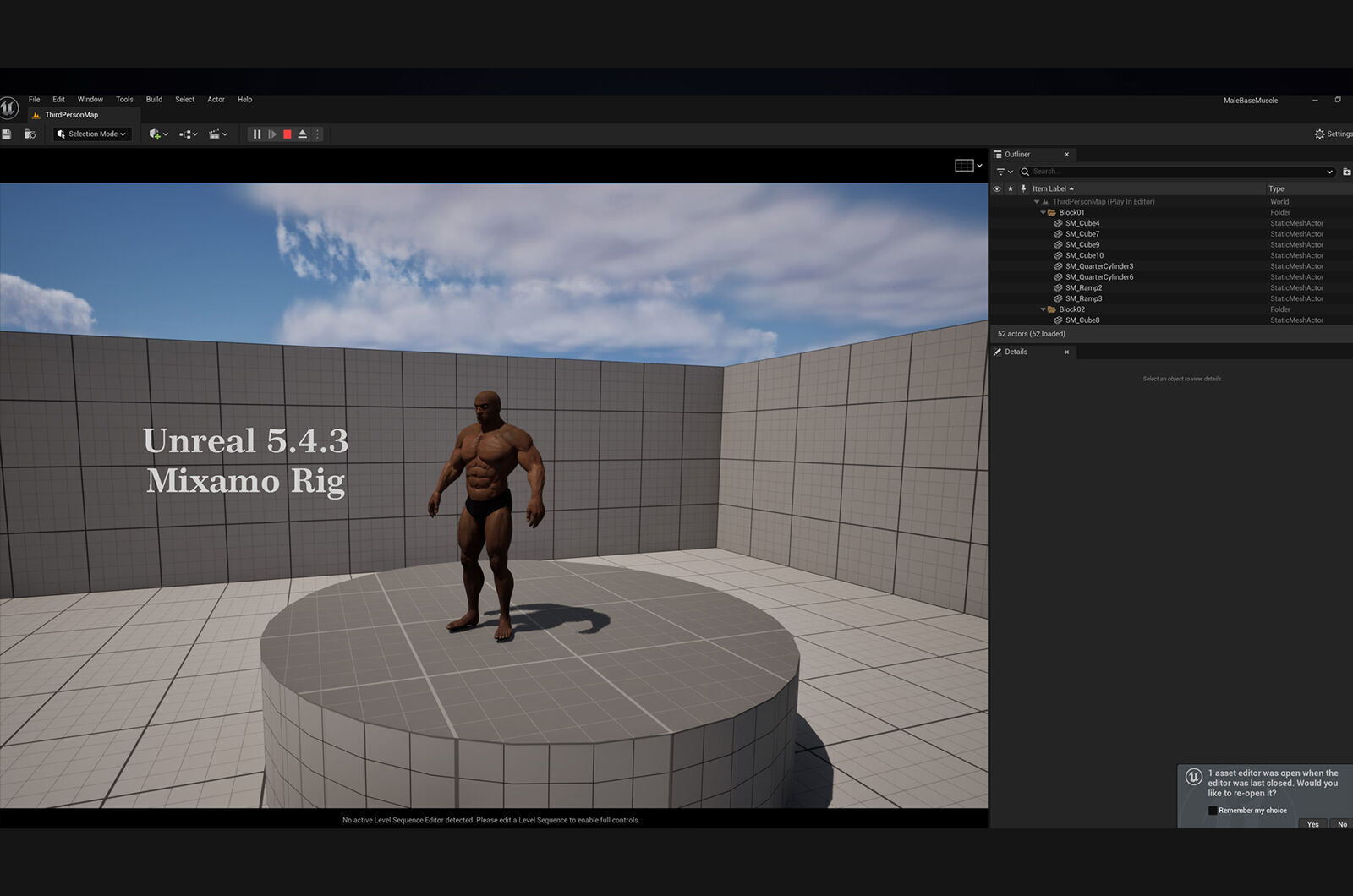Switch to the Outliner panel tab
Image resolution: width=1353 pixels, height=896 pixels.
pyautogui.click(x=1017, y=155)
